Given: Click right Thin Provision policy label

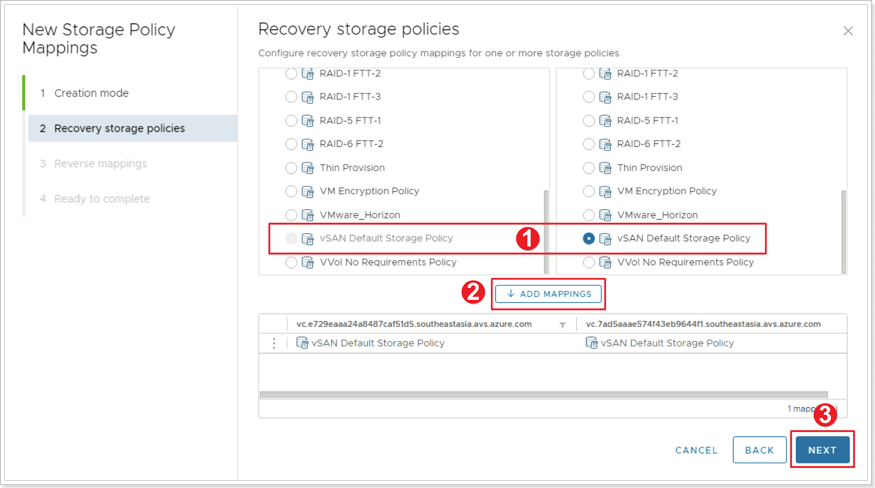Looking at the screenshot, I should (x=650, y=168).
